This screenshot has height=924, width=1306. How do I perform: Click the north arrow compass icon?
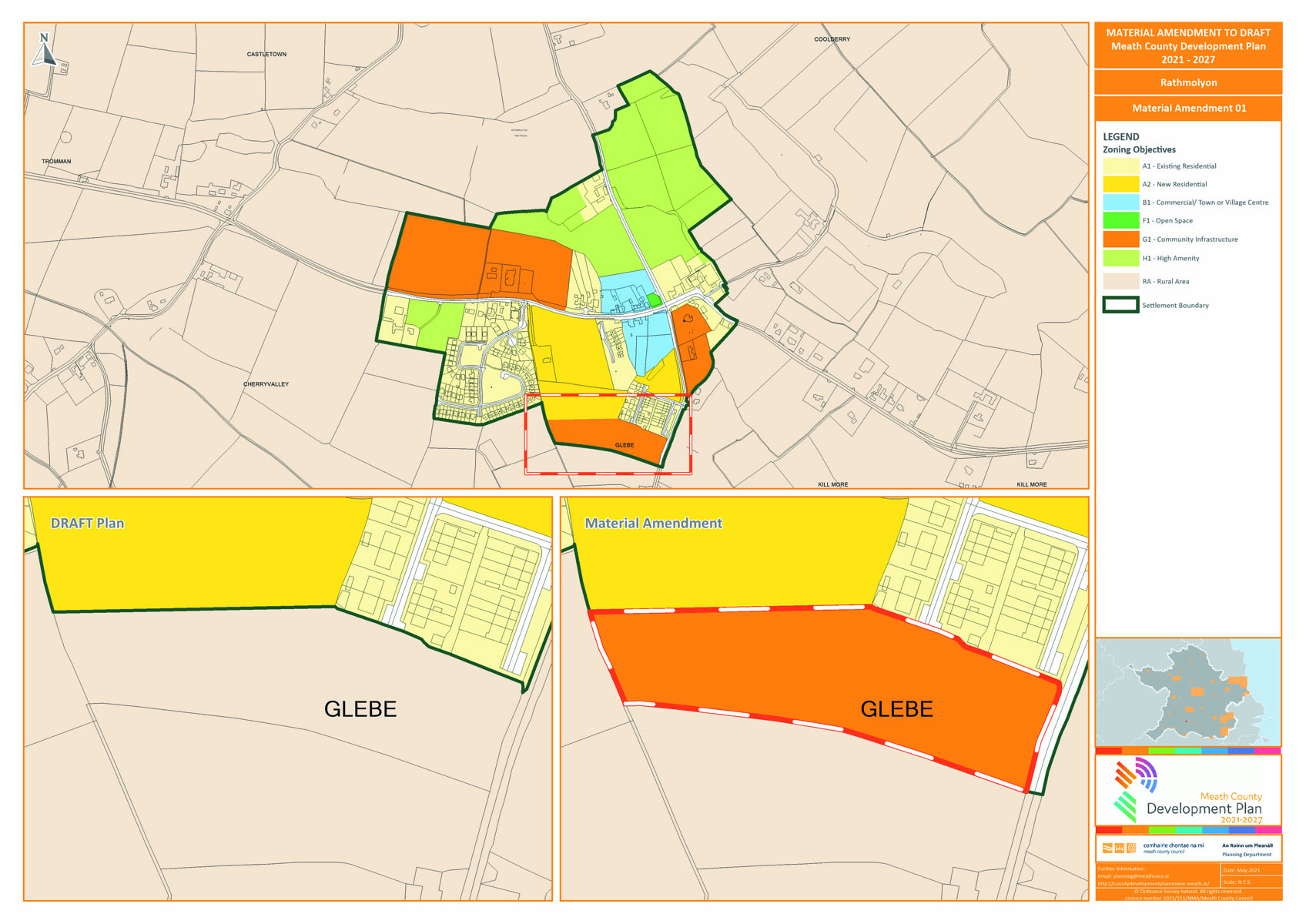coord(45,50)
